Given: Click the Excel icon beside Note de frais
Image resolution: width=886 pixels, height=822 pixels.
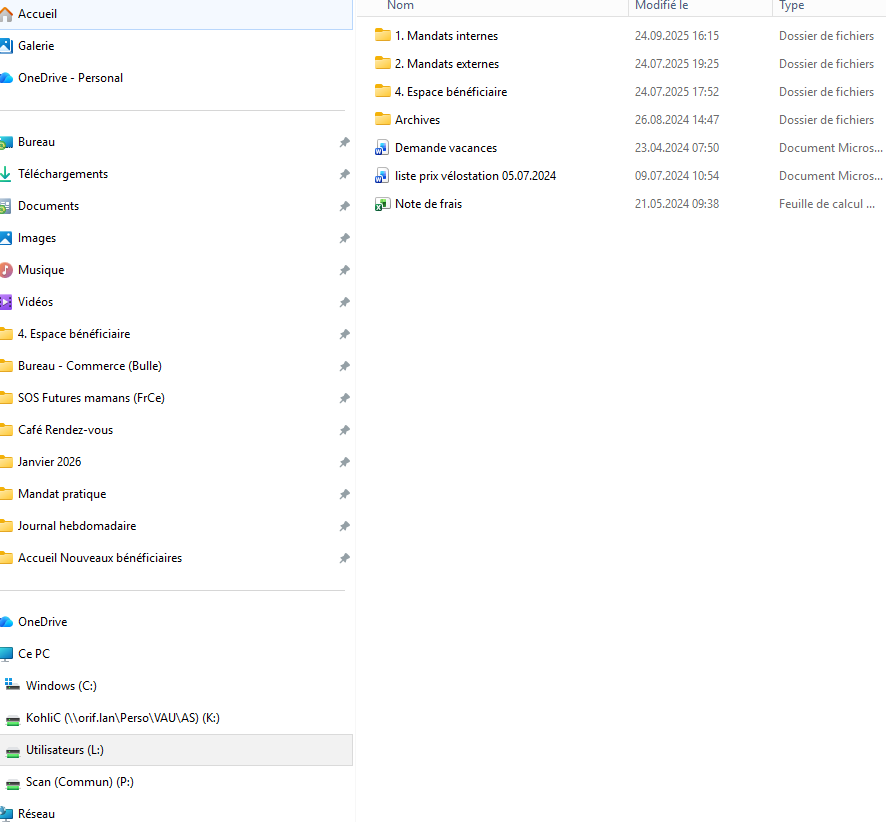Looking at the screenshot, I should tap(381, 204).
